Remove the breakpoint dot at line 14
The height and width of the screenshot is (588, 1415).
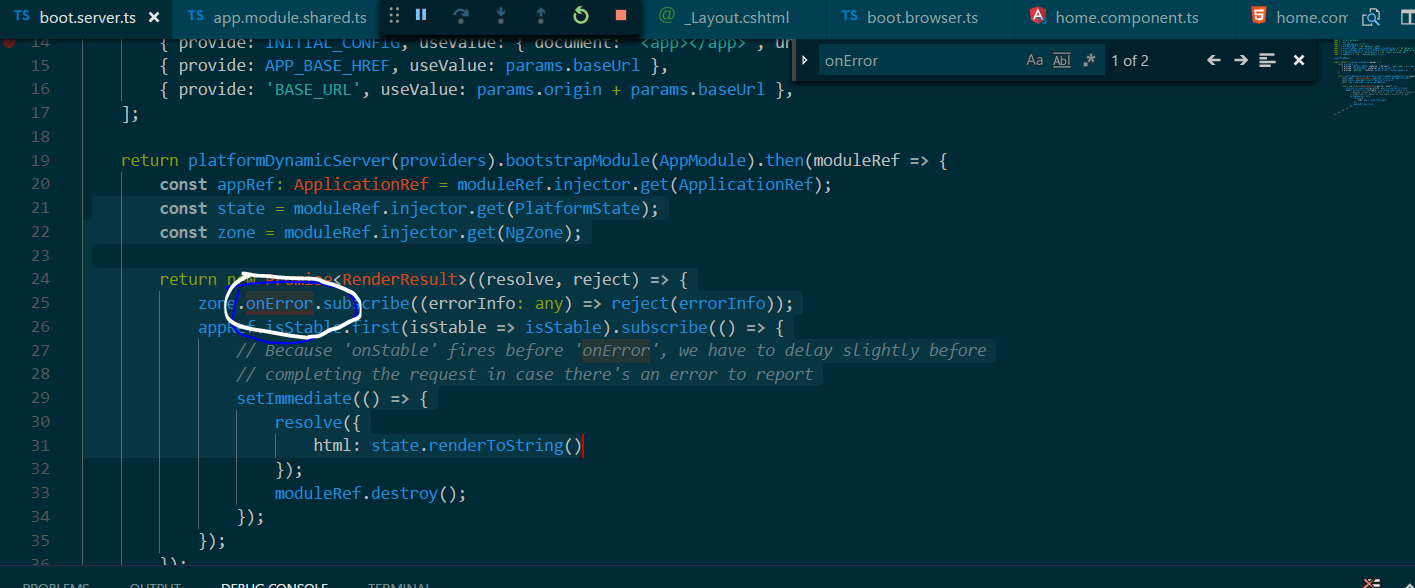coord(8,42)
